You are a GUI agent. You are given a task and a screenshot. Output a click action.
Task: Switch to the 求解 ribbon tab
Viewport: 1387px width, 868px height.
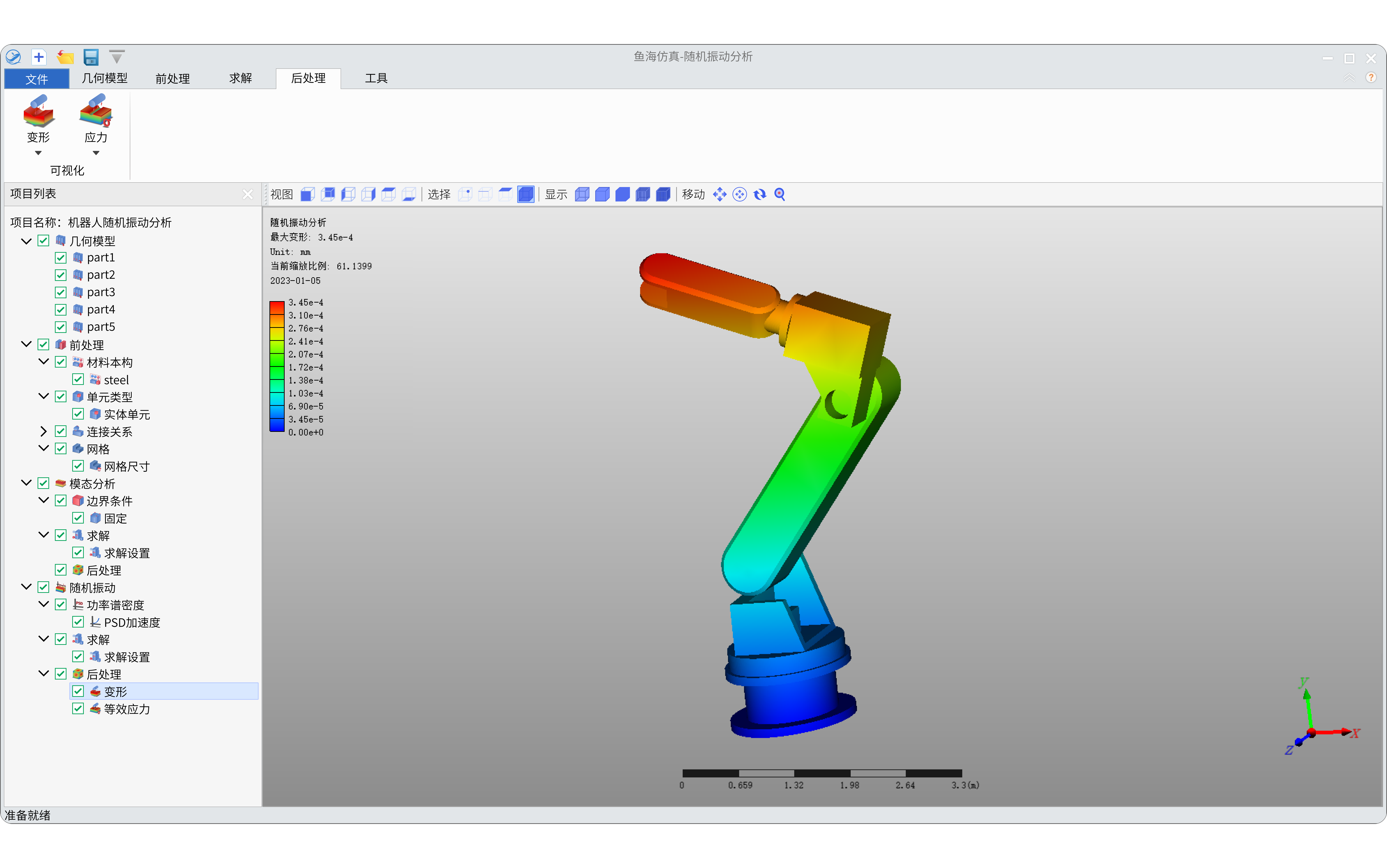coord(241,78)
